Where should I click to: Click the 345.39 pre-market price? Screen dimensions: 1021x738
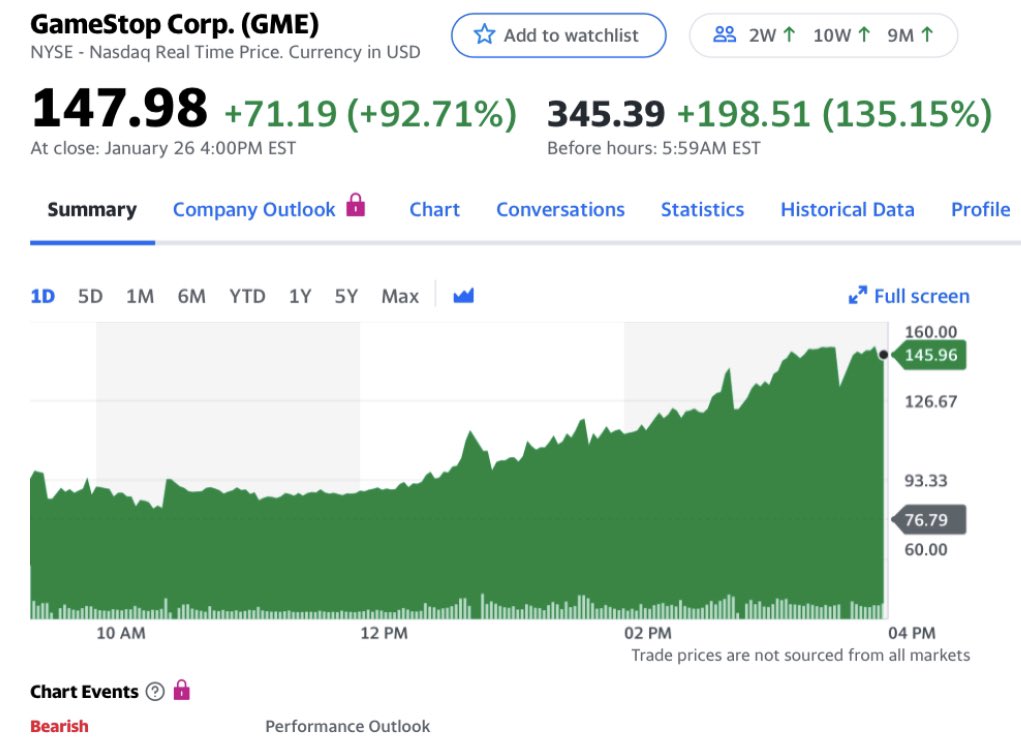(x=606, y=114)
